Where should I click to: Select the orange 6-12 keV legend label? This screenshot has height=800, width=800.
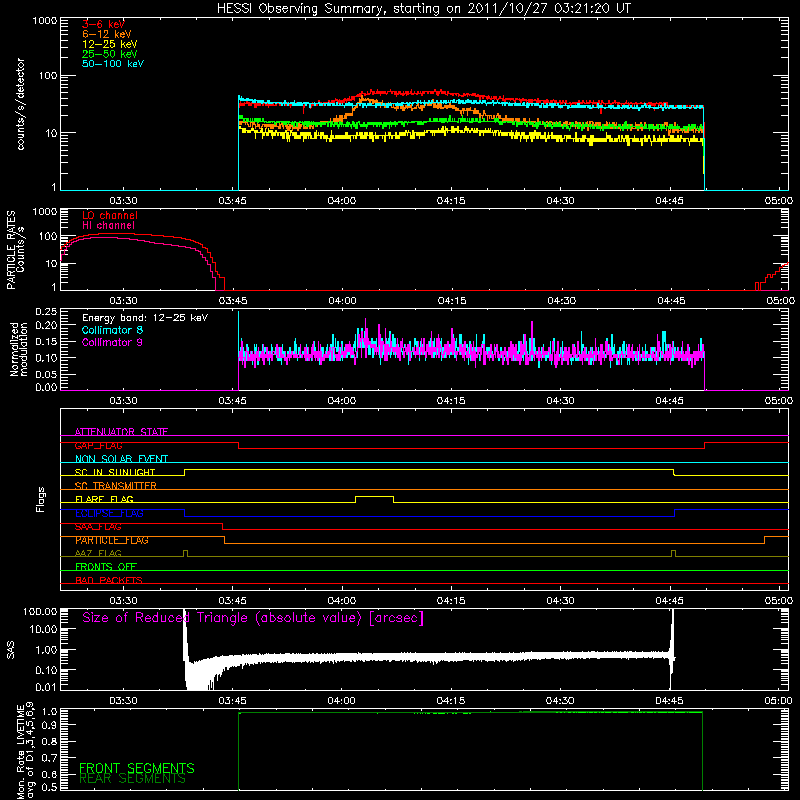107,34
